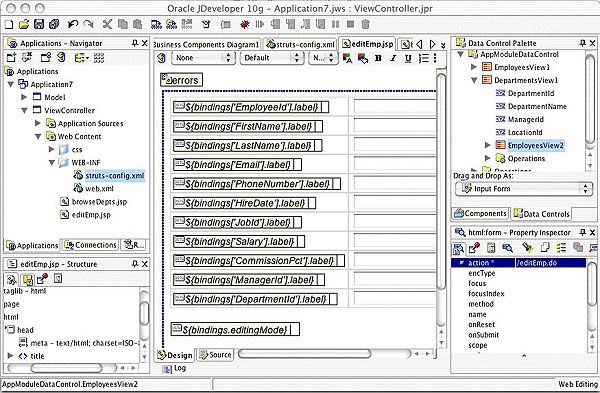Collapse the Web Content folder
600x393 pixels.
[38, 137]
